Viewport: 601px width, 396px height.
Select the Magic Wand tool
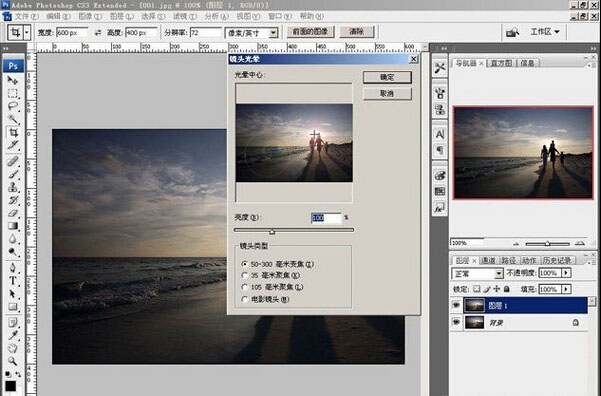pos(13,120)
